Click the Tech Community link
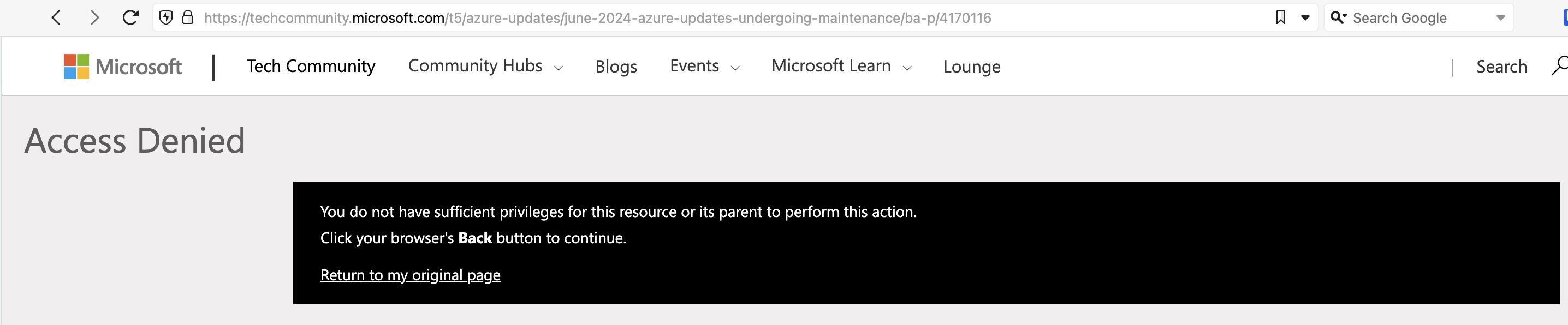 [x=311, y=66]
